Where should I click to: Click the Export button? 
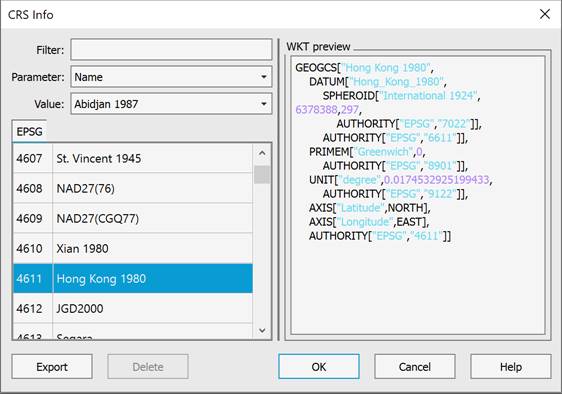(x=52, y=367)
